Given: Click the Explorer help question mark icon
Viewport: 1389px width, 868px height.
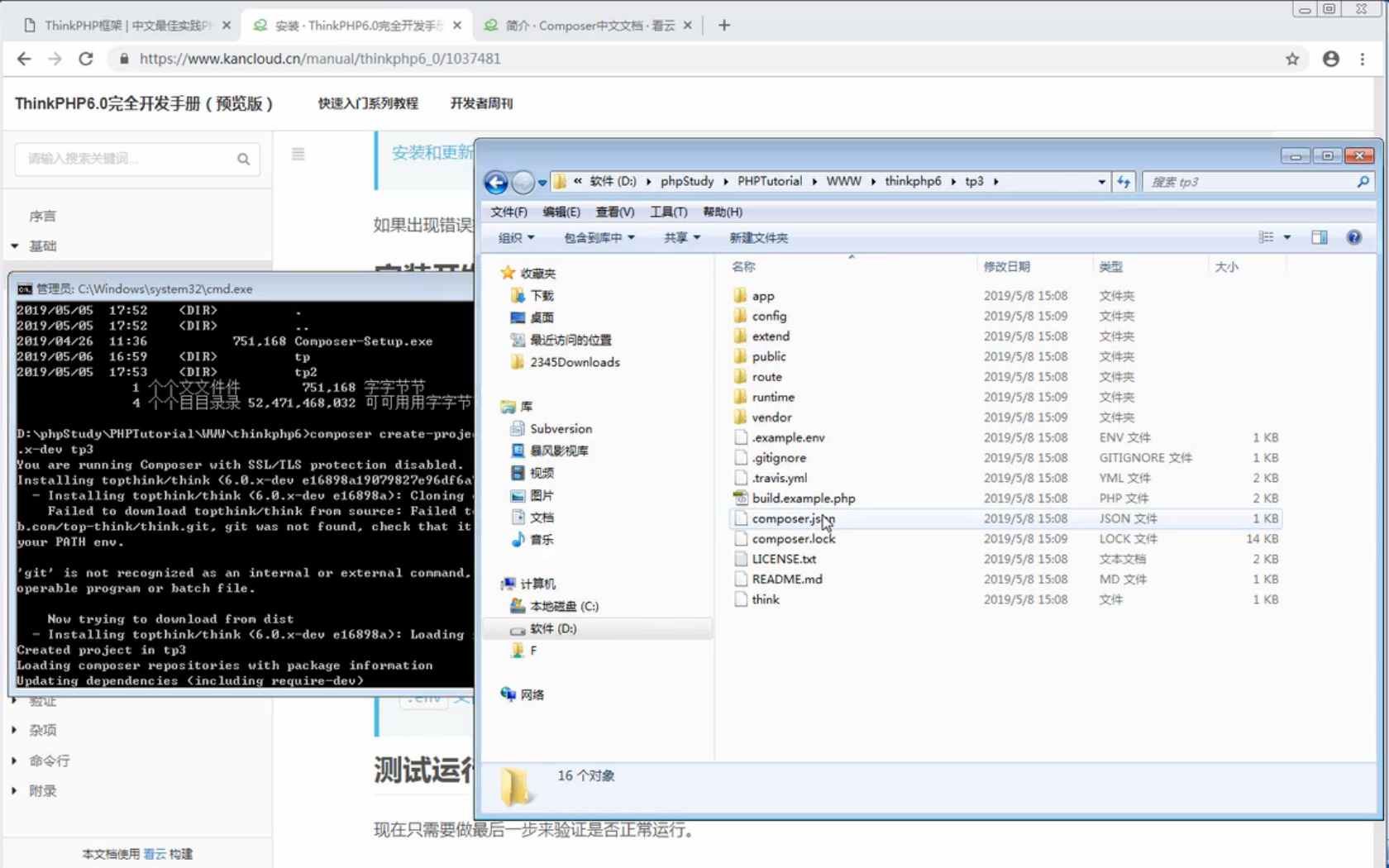Looking at the screenshot, I should (x=1353, y=238).
